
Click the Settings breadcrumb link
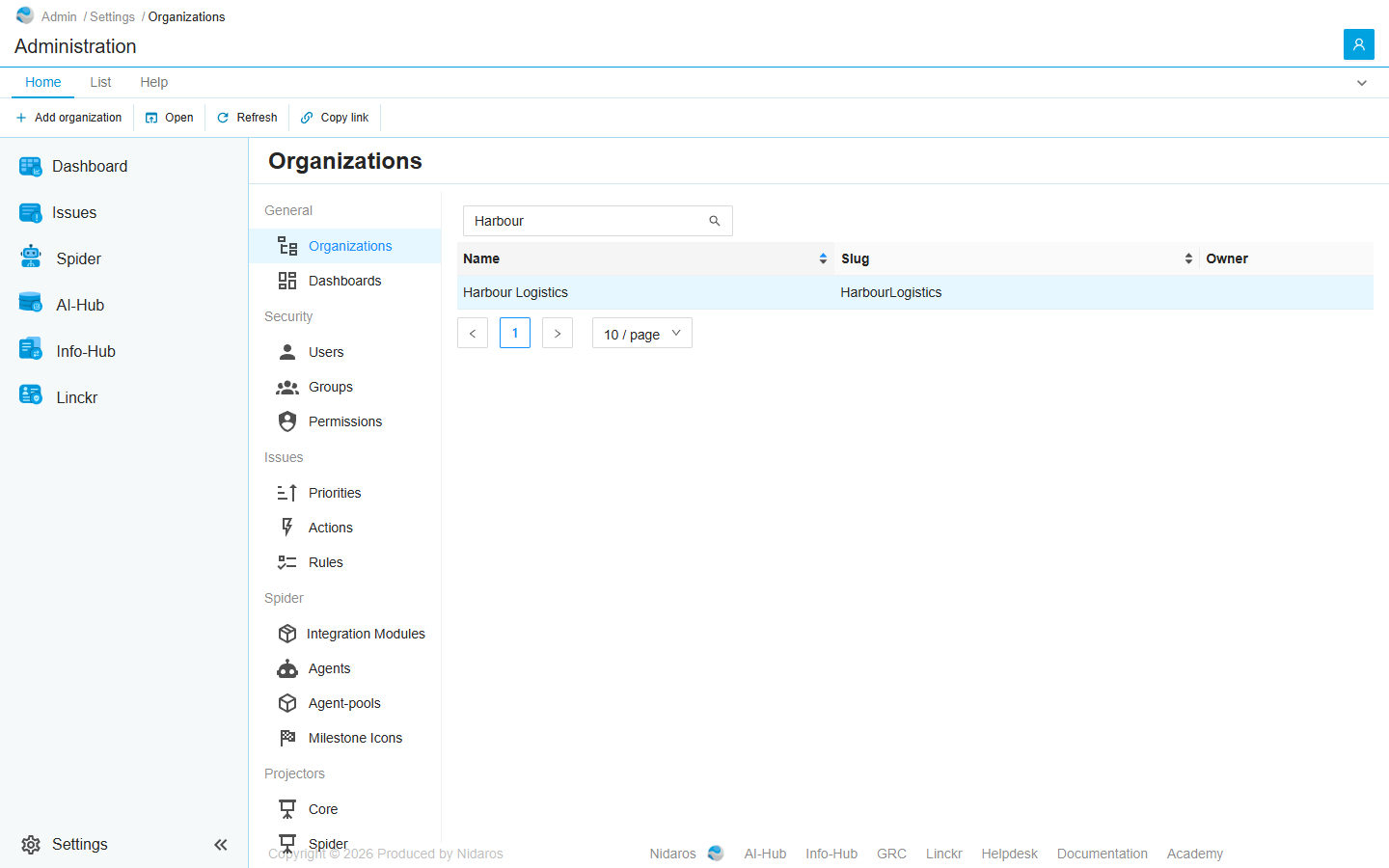[x=112, y=16]
